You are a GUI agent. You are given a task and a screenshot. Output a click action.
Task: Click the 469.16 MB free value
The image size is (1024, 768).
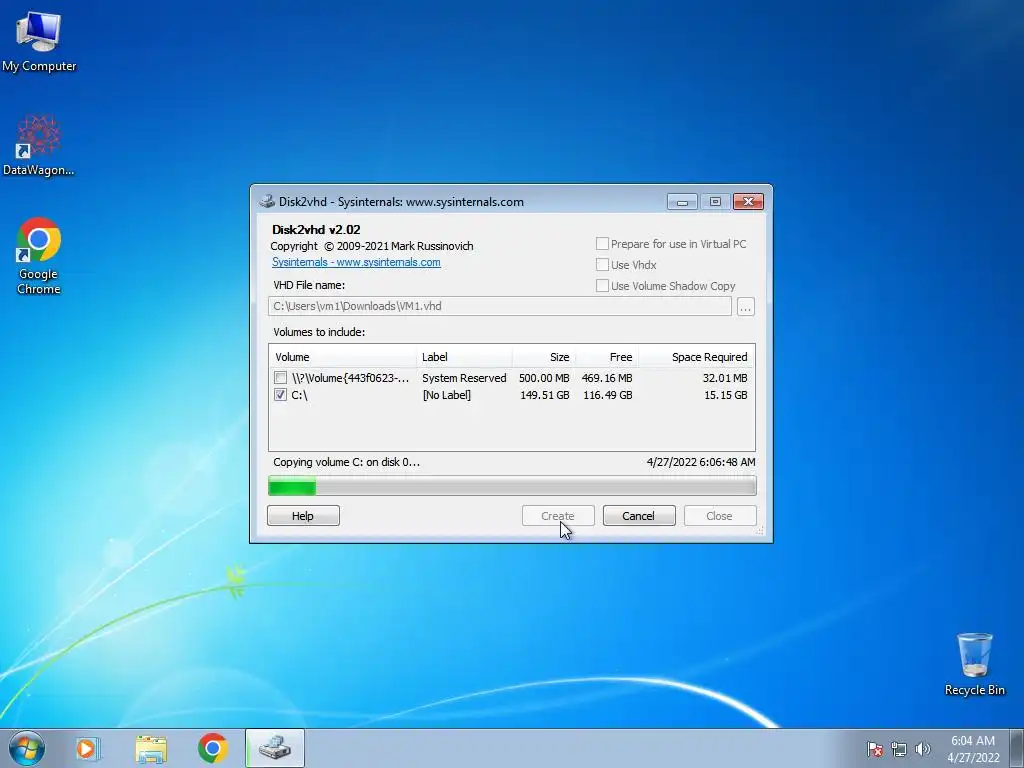click(x=607, y=378)
